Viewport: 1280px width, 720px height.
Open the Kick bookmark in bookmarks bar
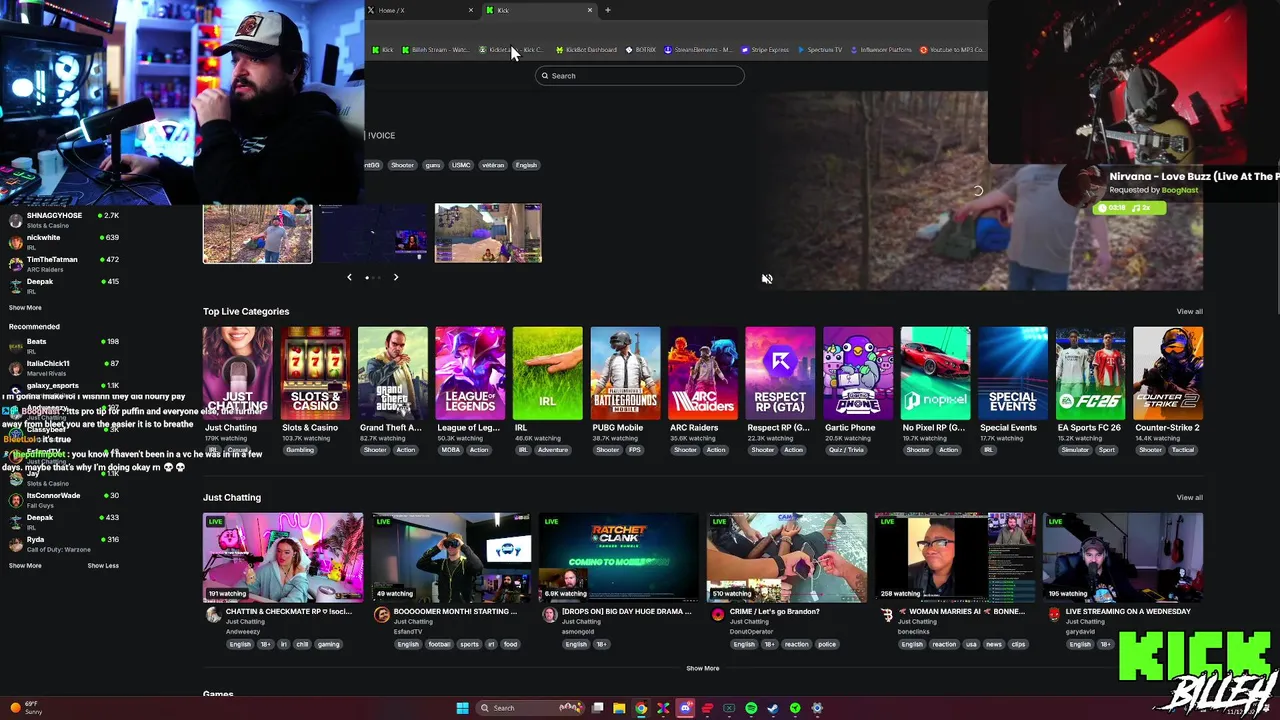pyautogui.click(x=383, y=50)
